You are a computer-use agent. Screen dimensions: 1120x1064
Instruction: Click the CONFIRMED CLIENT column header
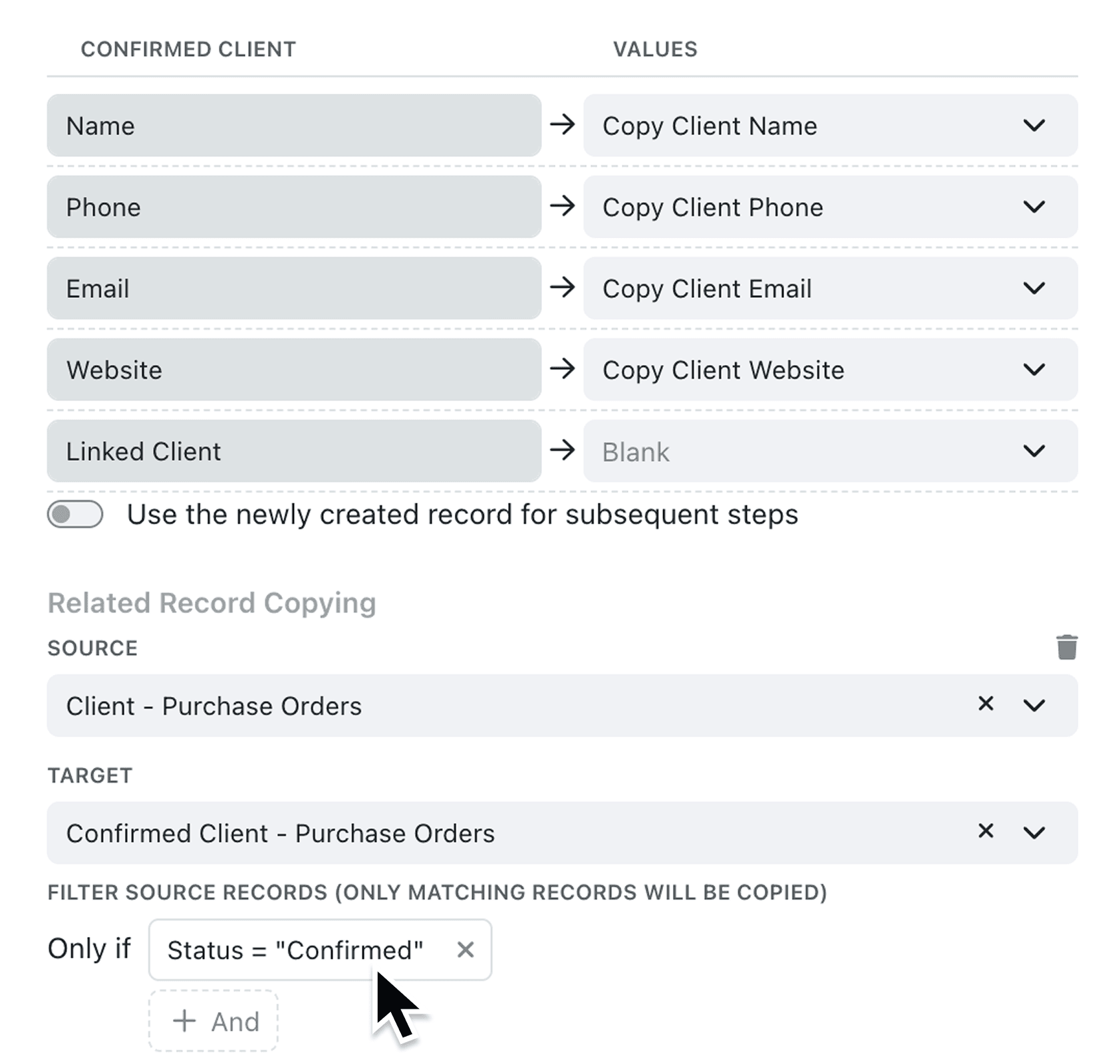click(188, 48)
